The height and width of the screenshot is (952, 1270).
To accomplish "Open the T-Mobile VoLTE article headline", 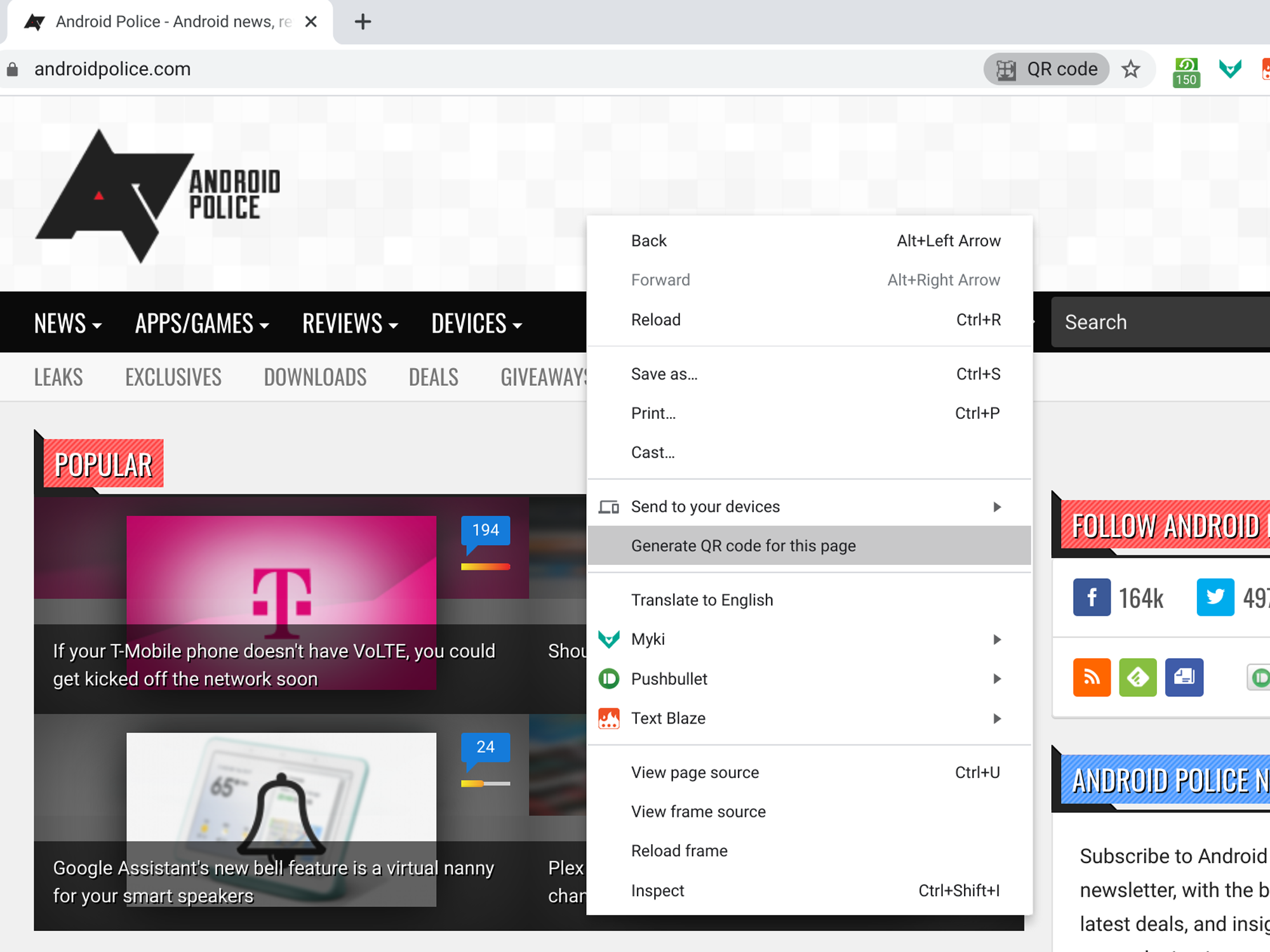I will pyautogui.click(x=273, y=664).
